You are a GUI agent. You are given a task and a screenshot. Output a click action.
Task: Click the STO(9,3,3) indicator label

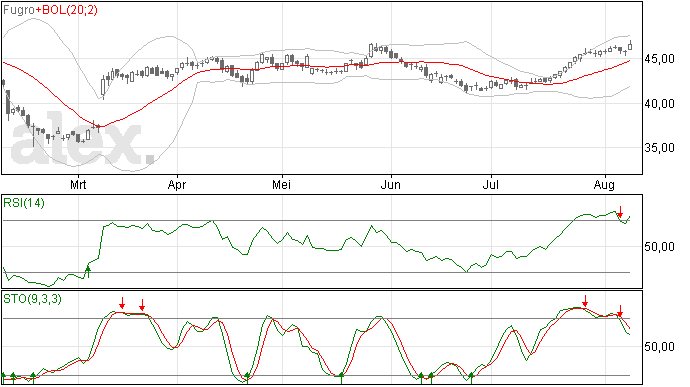click(32, 299)
